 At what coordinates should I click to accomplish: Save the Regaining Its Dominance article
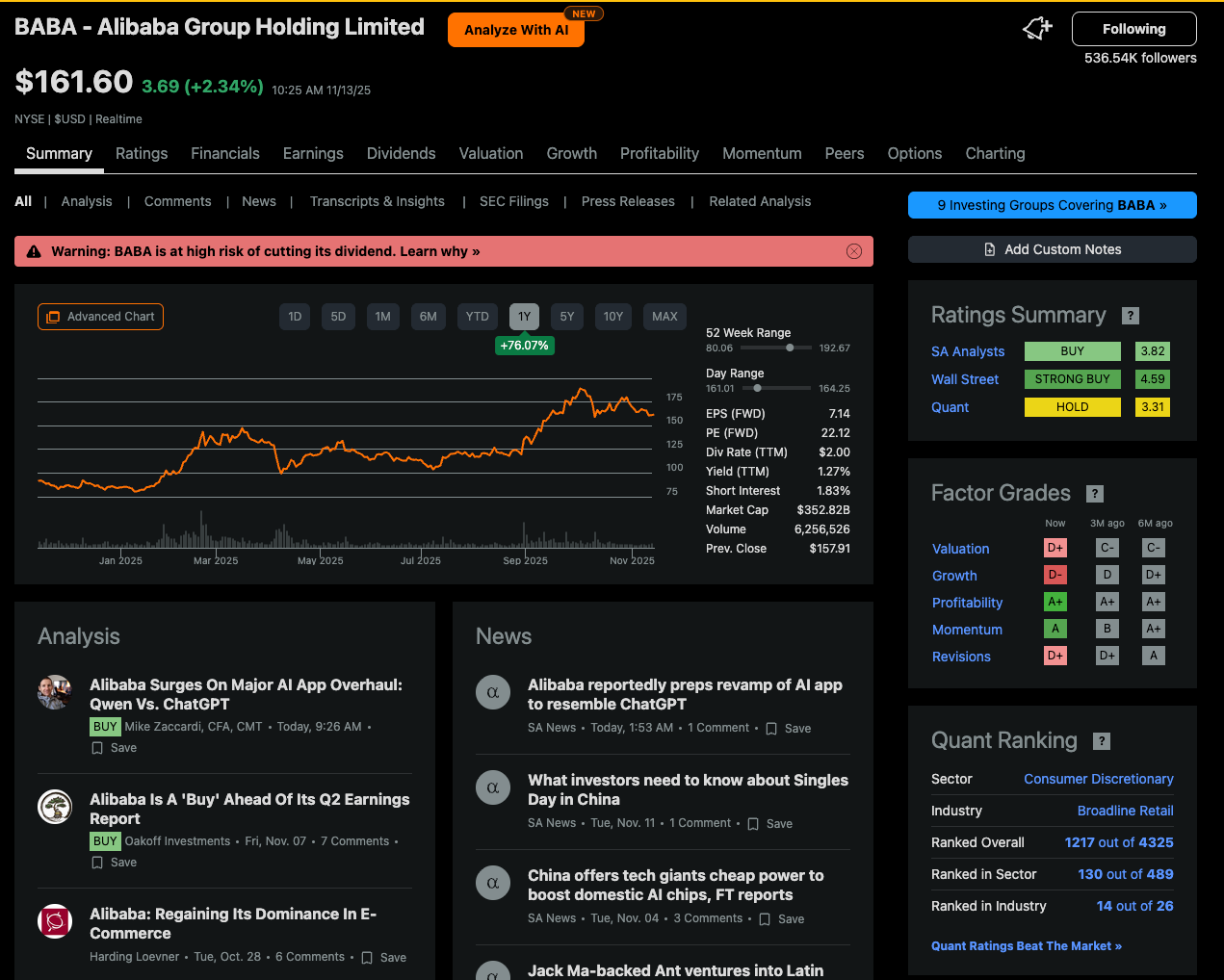click(383, 958)
